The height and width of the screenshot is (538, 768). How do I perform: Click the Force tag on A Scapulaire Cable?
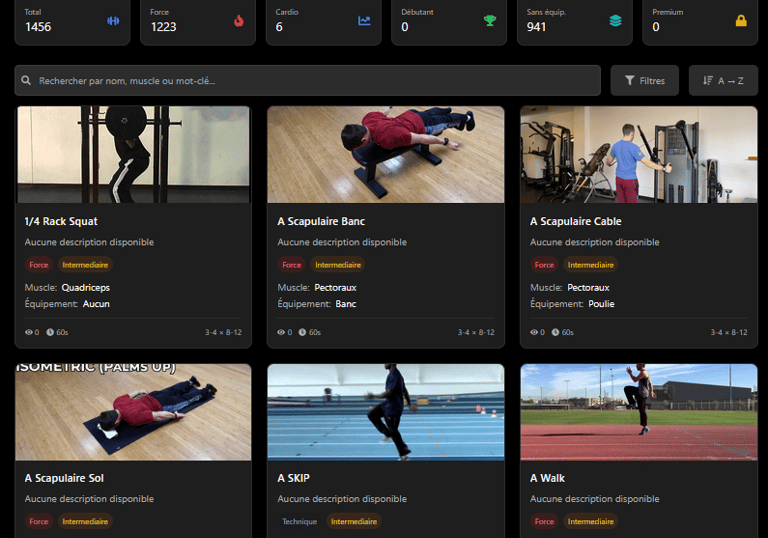544,265
